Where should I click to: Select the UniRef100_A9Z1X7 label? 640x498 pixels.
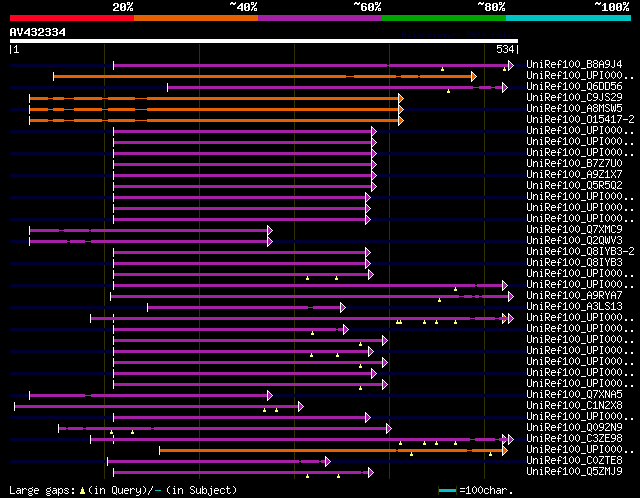(574, 175)
